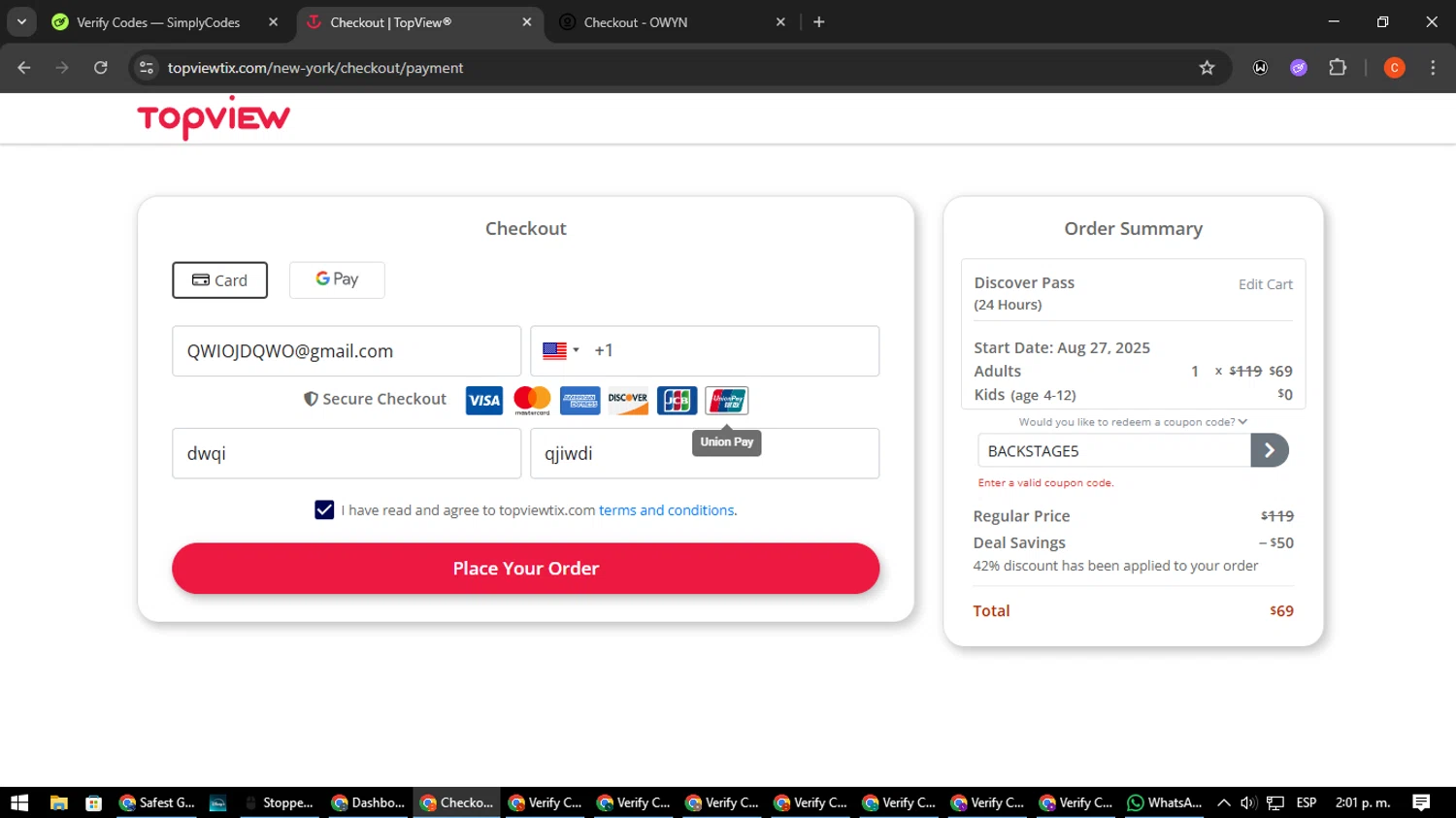The width and height of the screenshot is (1456, 818).
Task: Click the Discover card icon
Action: pyautogui.click(x=628, y=400)
